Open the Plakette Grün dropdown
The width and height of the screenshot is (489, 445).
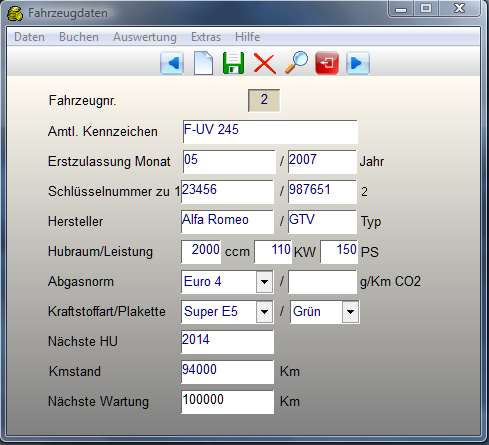pyautogui.click(x=350, y=312)
